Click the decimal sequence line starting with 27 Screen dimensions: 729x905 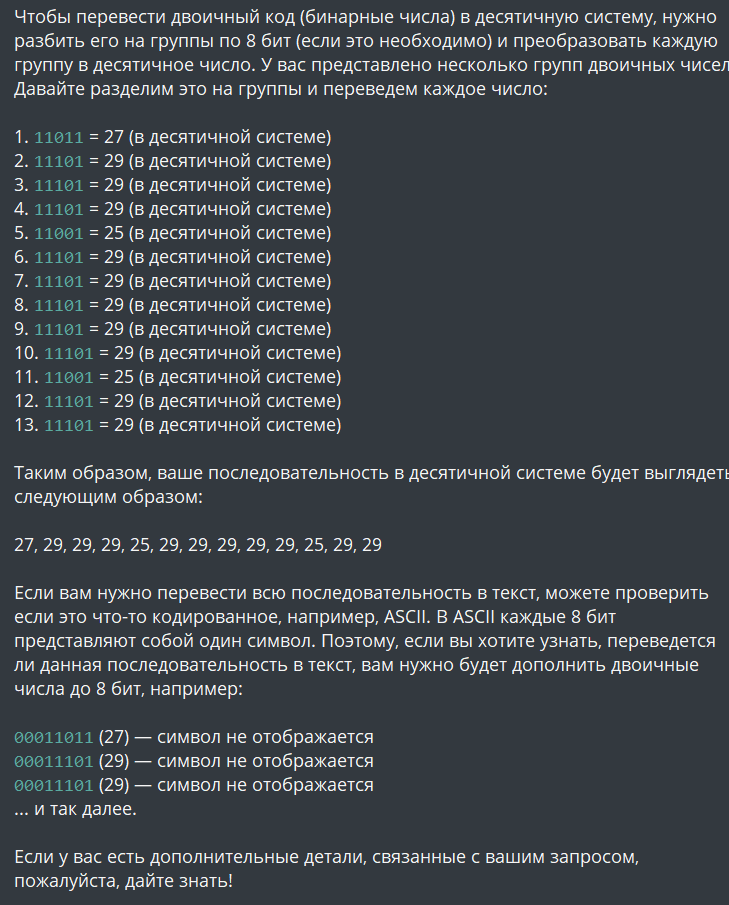click(x=198, y=545)
